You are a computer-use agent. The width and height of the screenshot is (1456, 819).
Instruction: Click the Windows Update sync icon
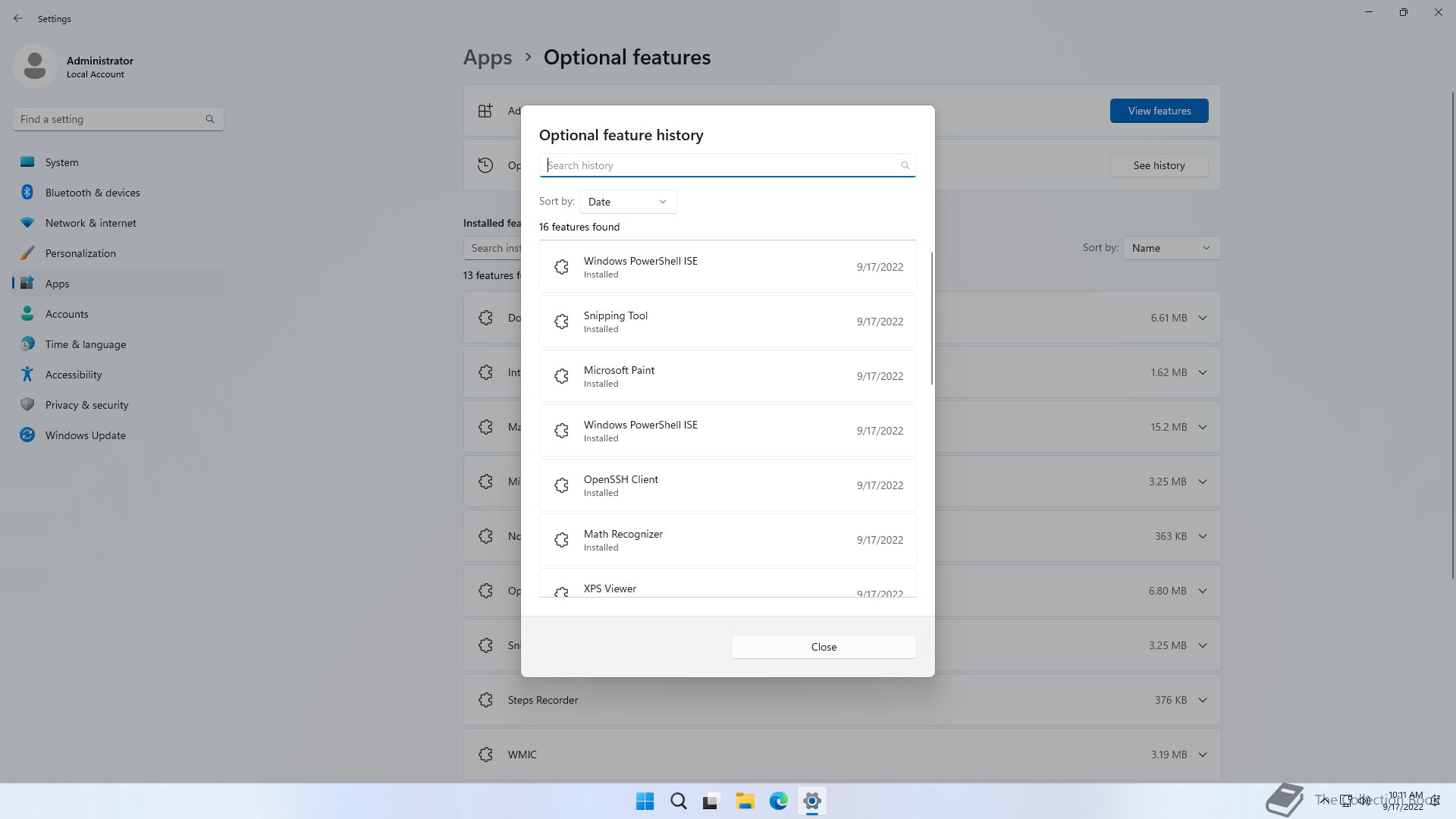[27, 435]
